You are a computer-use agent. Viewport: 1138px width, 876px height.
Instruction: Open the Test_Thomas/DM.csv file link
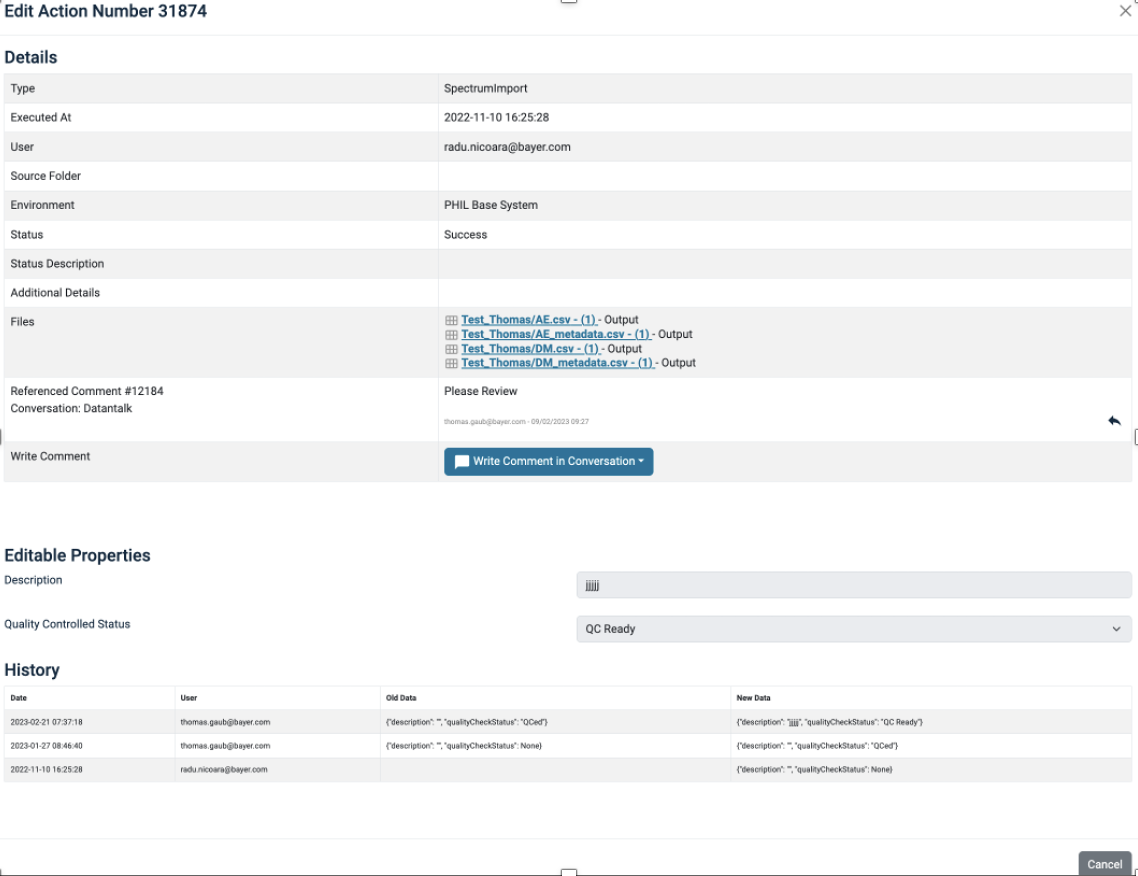pos(530,349)
